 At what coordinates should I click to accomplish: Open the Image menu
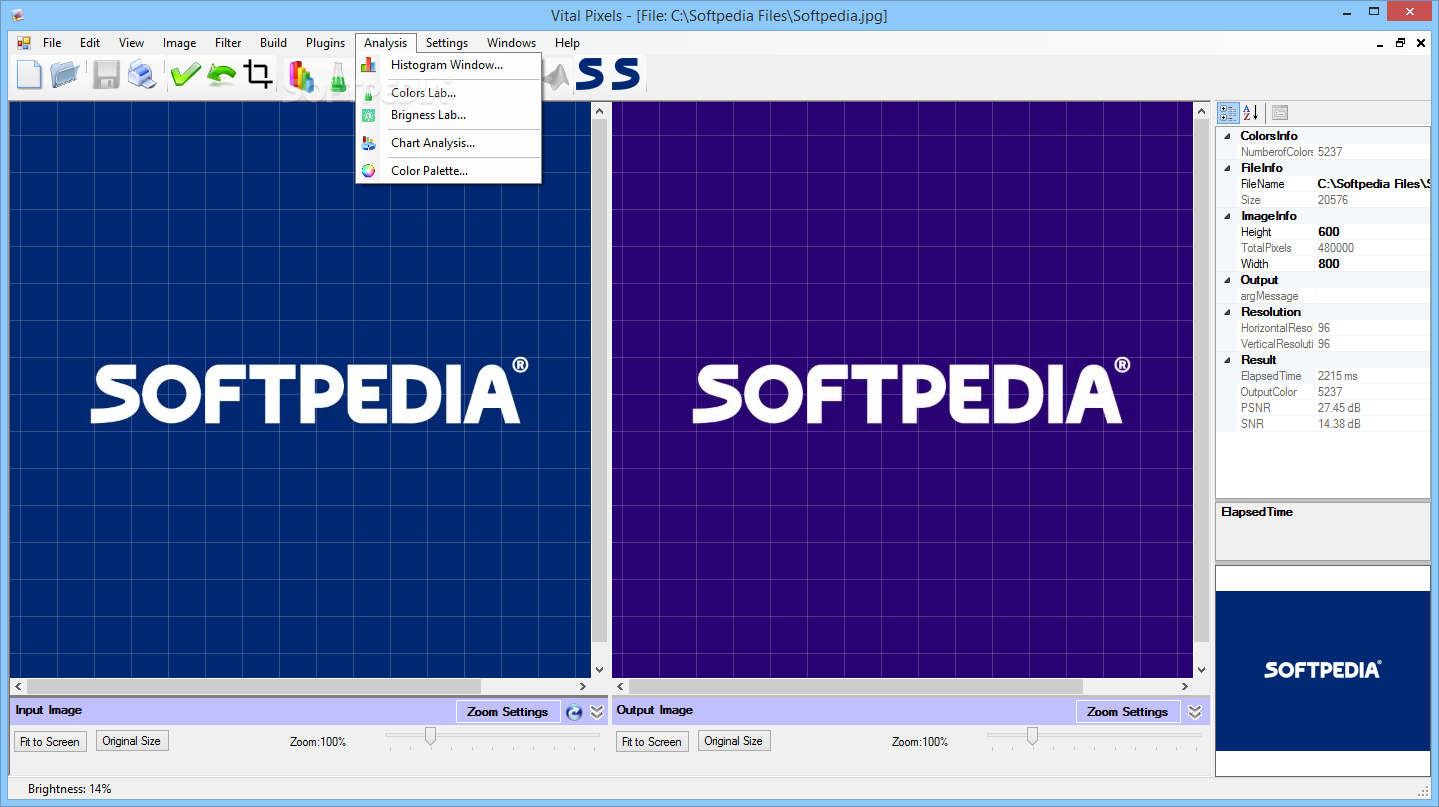click(179, 43)
